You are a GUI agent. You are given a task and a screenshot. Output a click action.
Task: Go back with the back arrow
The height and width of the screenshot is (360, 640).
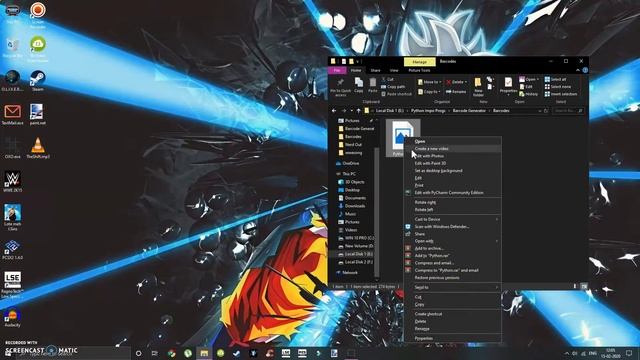334,111
